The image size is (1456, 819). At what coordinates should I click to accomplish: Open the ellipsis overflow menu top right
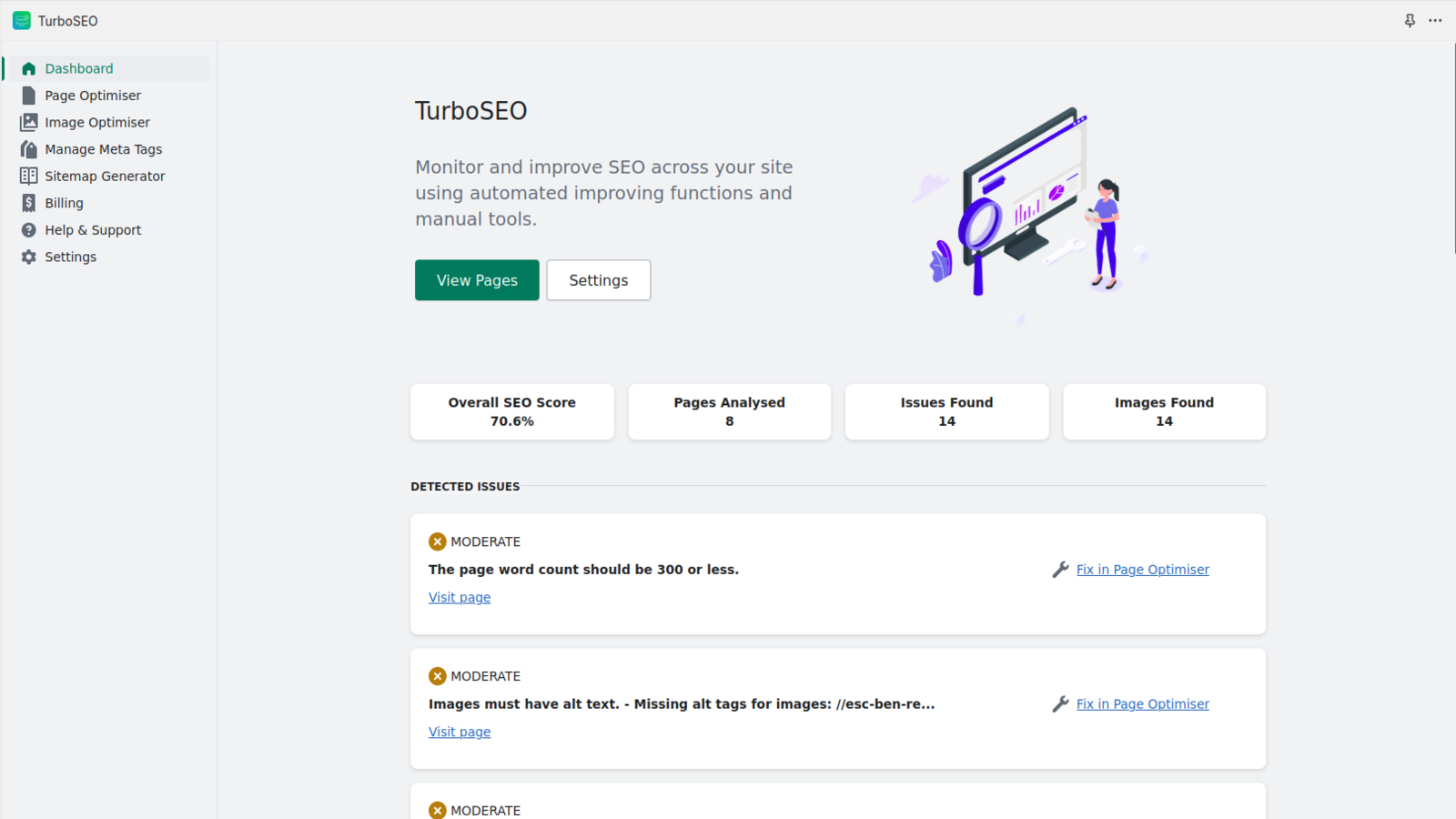click(1435, 20)
